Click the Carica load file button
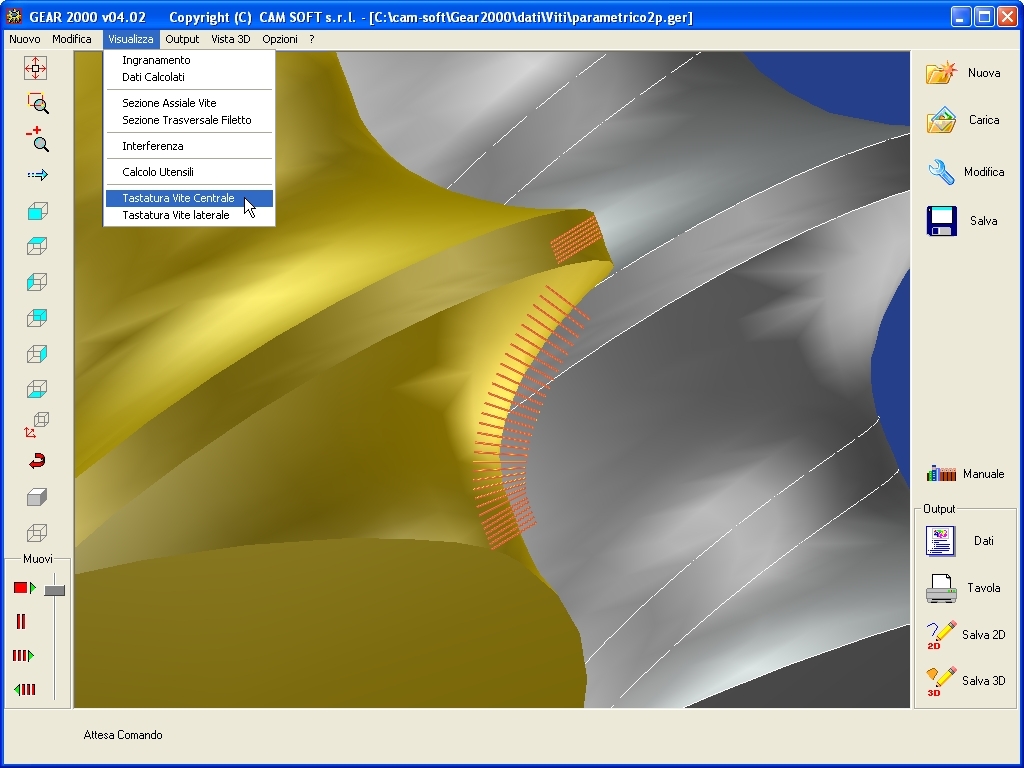The image size is (1024, 768). click(x=964, y=120)
